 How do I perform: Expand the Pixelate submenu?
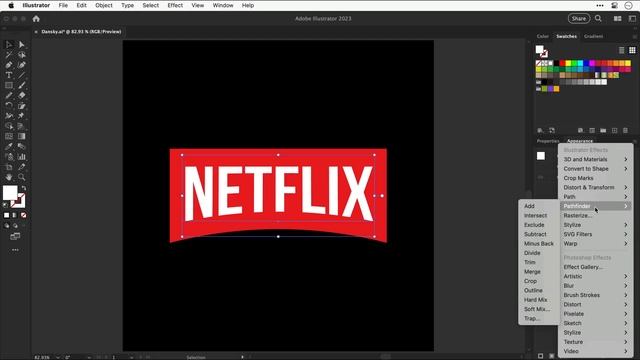tap(596, 314)
